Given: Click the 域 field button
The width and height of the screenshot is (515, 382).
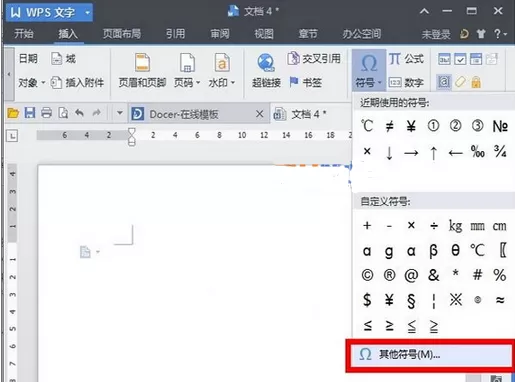Looking at the screenshot, I should click(63, 59).
